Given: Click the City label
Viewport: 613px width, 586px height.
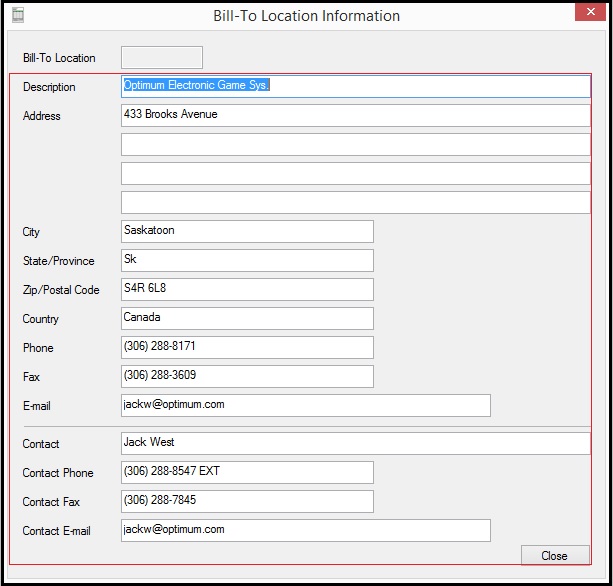Looking at the screenshot, I should 31,232.
